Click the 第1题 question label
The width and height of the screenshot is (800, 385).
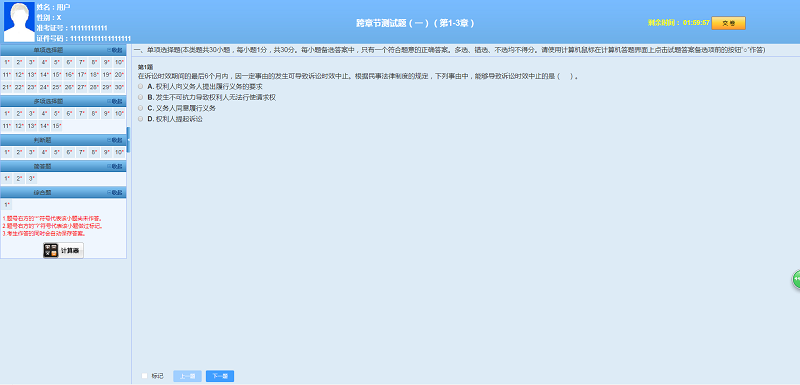tap(145, 67)
